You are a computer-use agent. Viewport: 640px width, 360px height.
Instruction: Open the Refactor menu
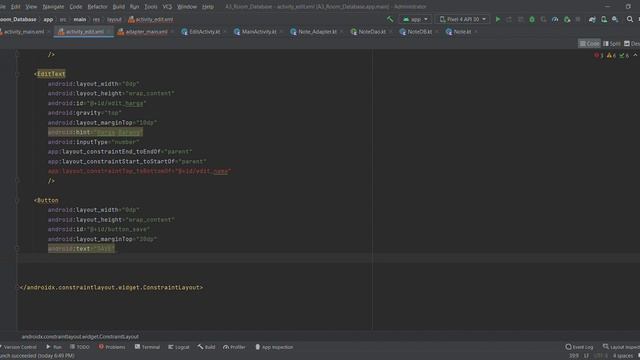click(x=98, y=7)
